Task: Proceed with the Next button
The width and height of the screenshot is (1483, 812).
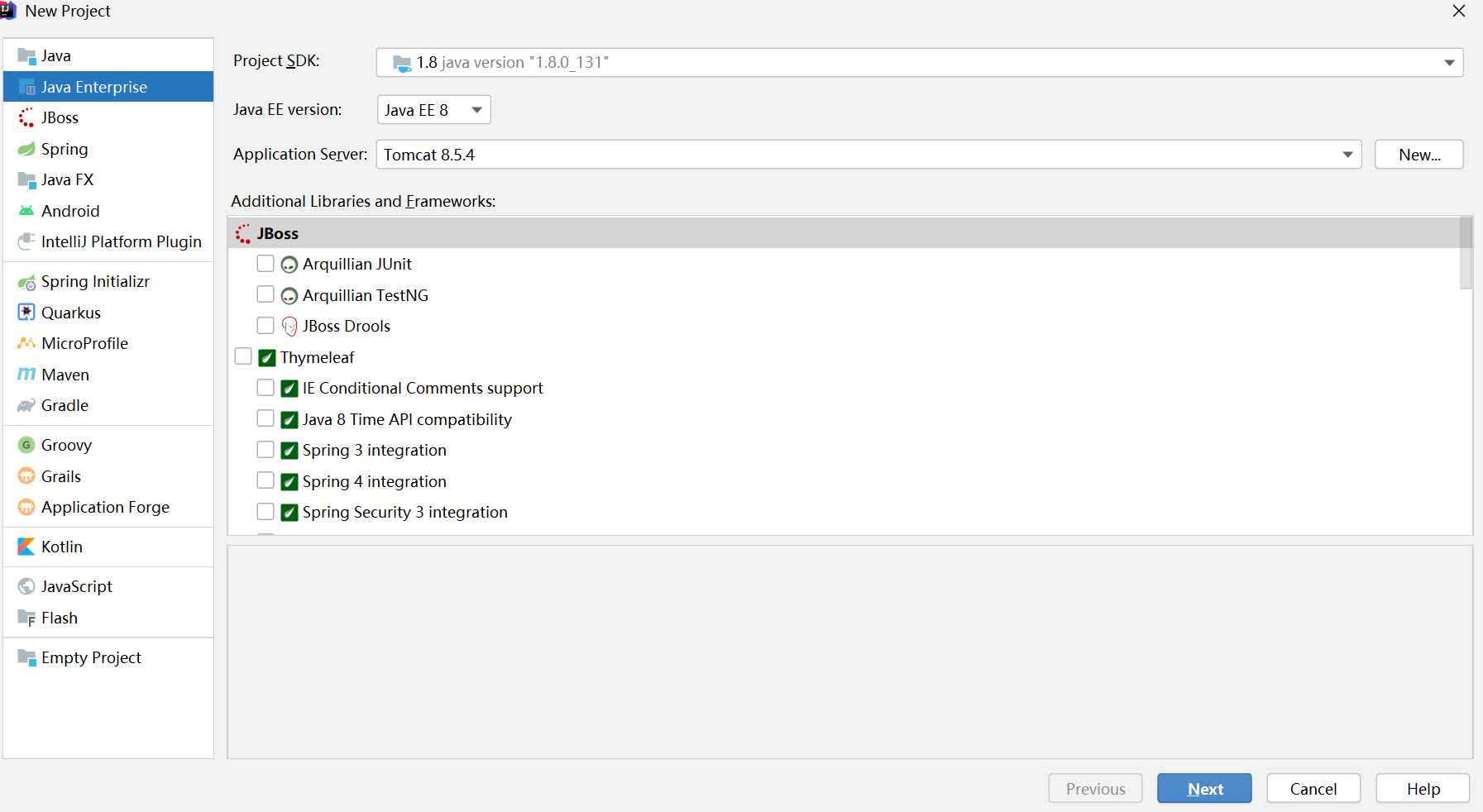Action: click(x=1204, y=789)
